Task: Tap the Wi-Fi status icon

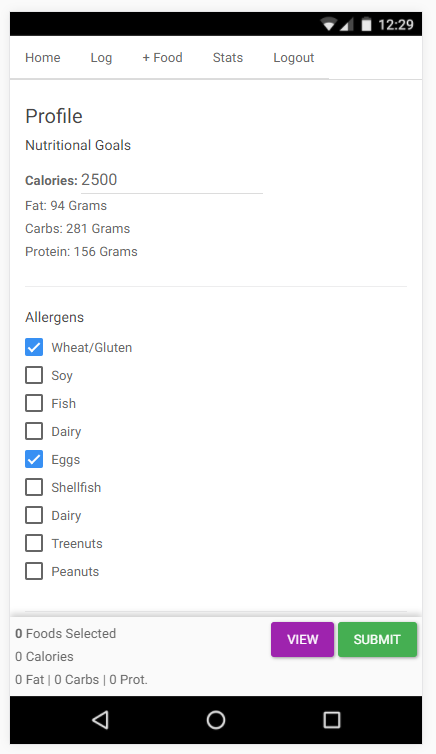Action: 329,24
